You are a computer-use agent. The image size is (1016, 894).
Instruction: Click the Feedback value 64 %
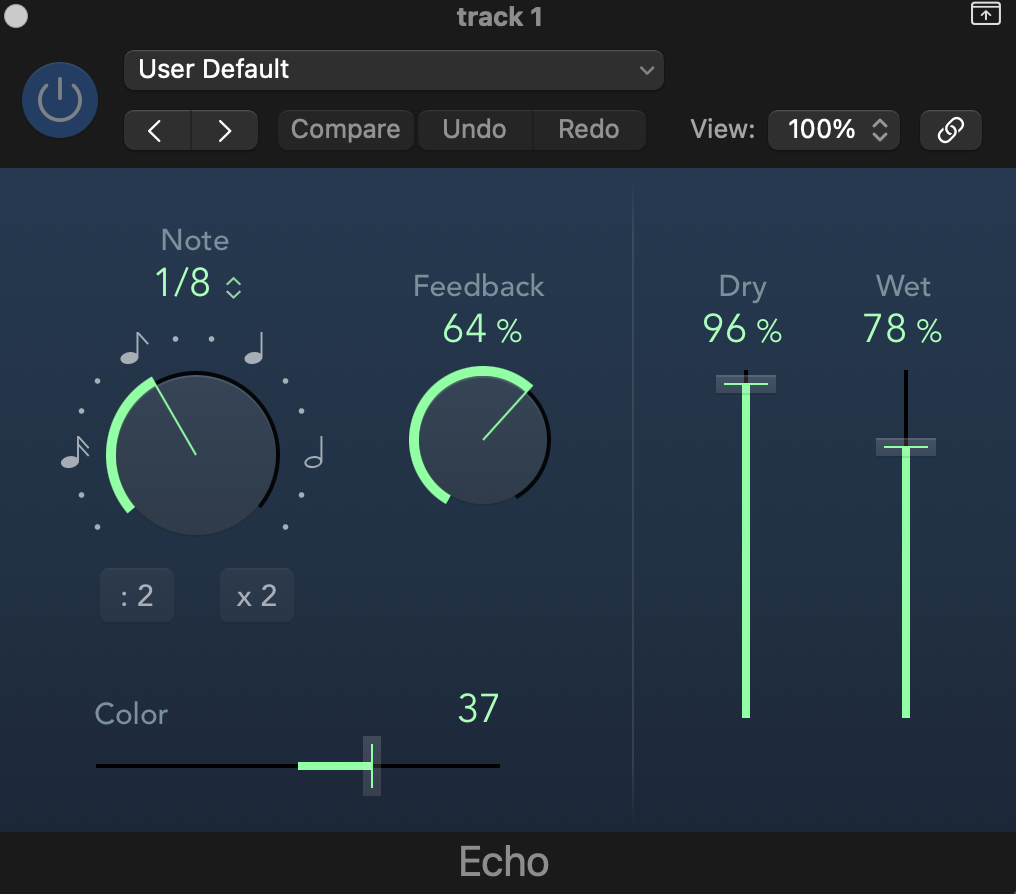[x=482, y=328]
